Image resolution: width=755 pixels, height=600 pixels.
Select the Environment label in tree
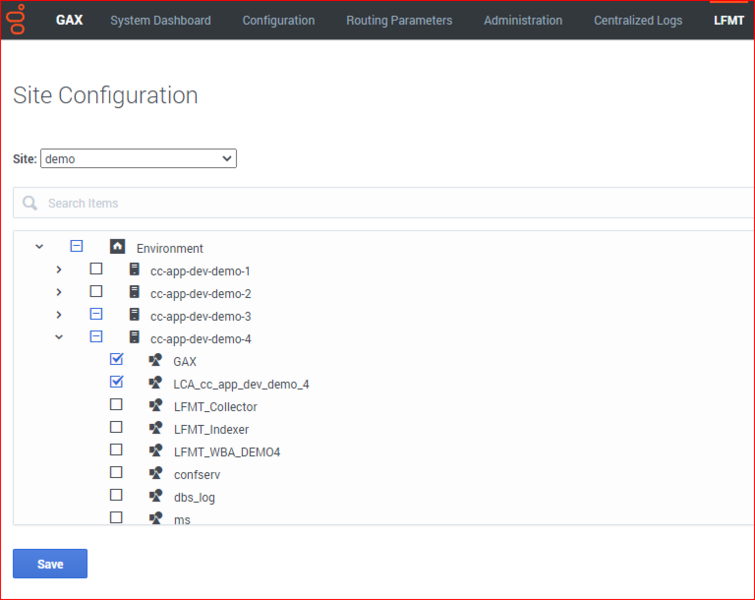170,248
